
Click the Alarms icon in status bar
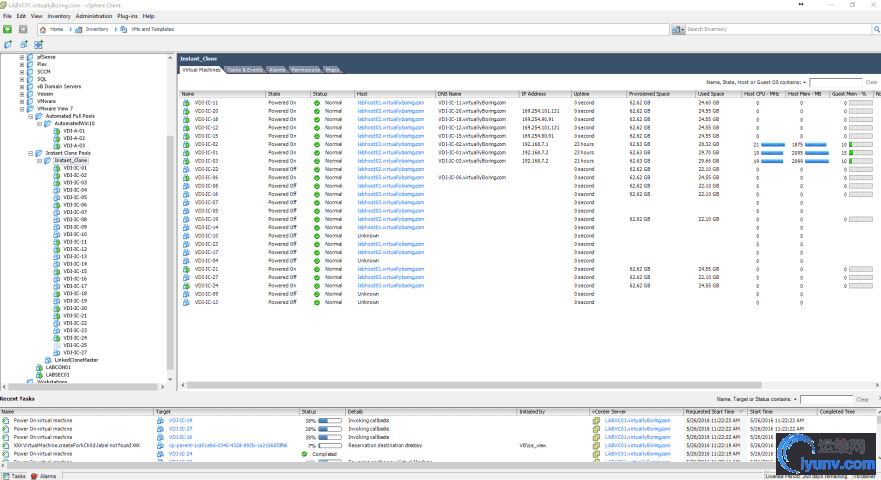point(34,476)
